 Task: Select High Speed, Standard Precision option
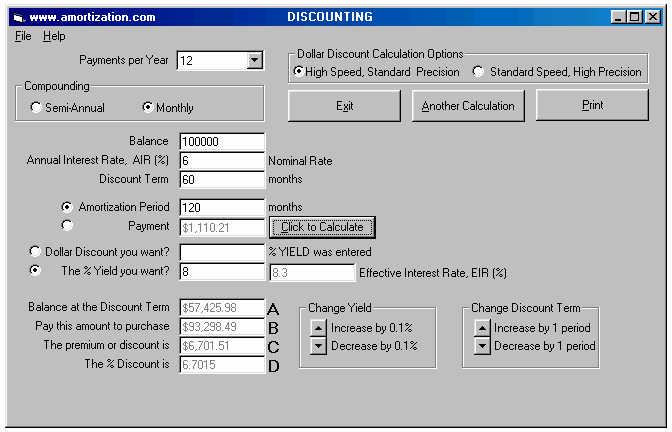(299, 72)
